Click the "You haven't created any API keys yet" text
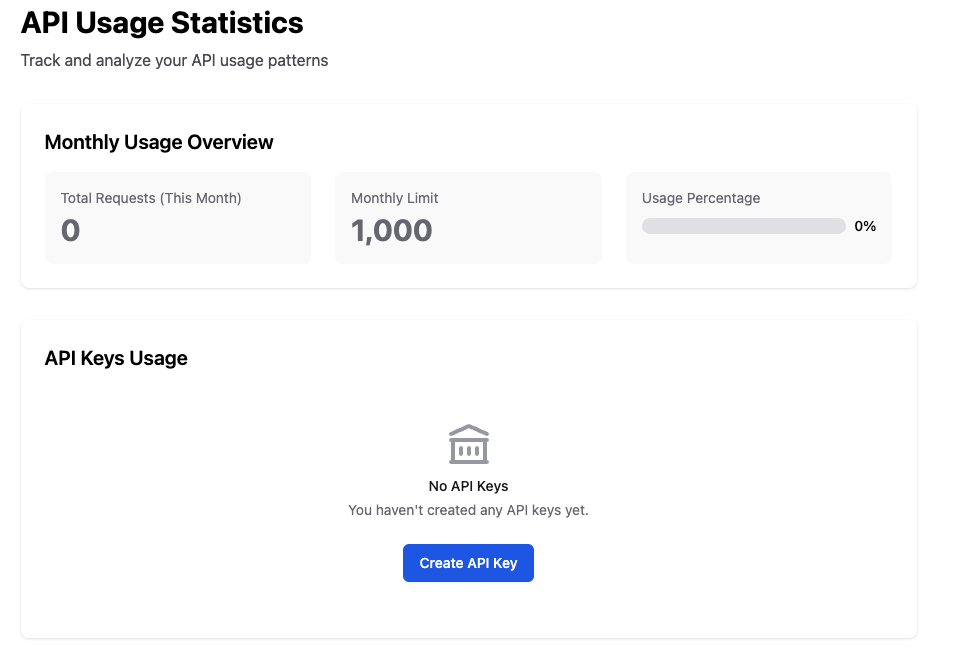The image size is (968, 664). [468, 510]
